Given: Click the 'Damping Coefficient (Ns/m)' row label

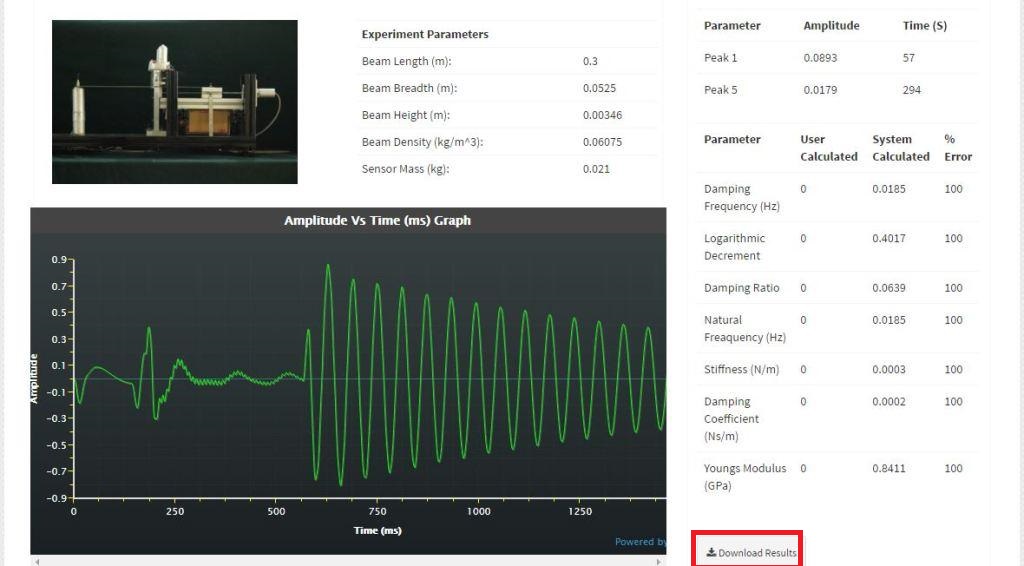Looking at the screenshot, I should point(731,418).
